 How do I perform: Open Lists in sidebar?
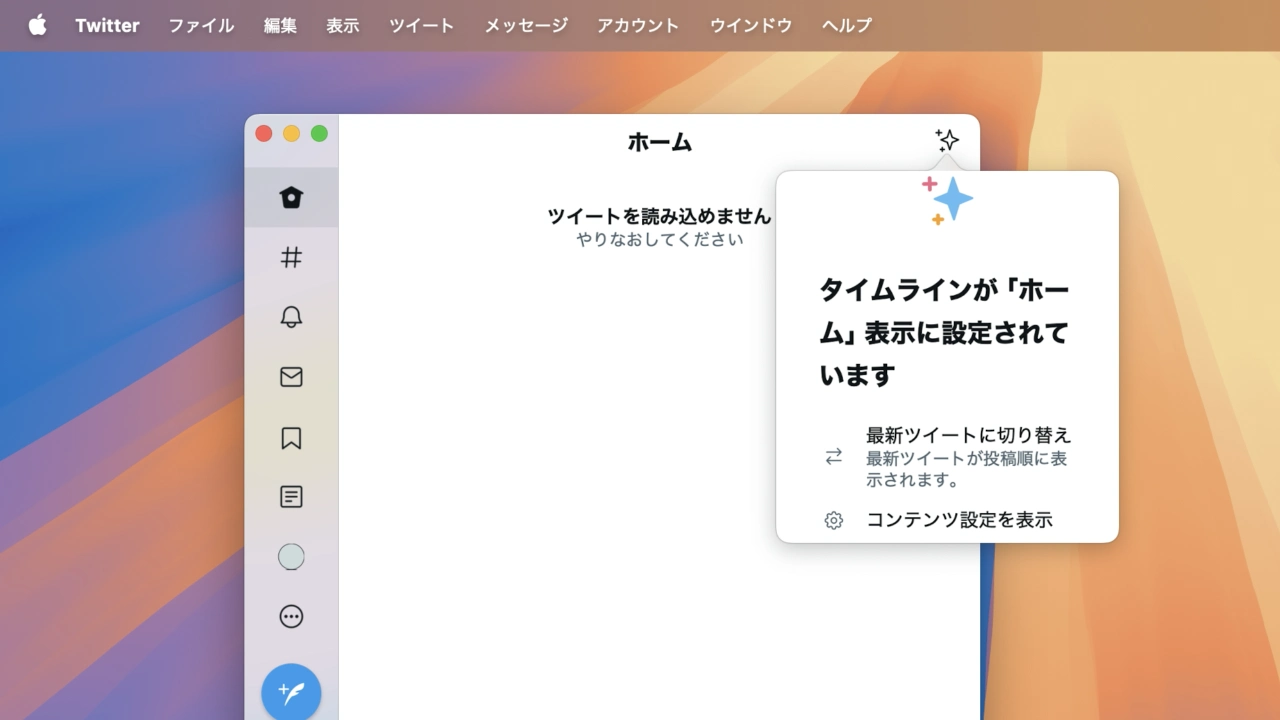[x=291, y=497]
